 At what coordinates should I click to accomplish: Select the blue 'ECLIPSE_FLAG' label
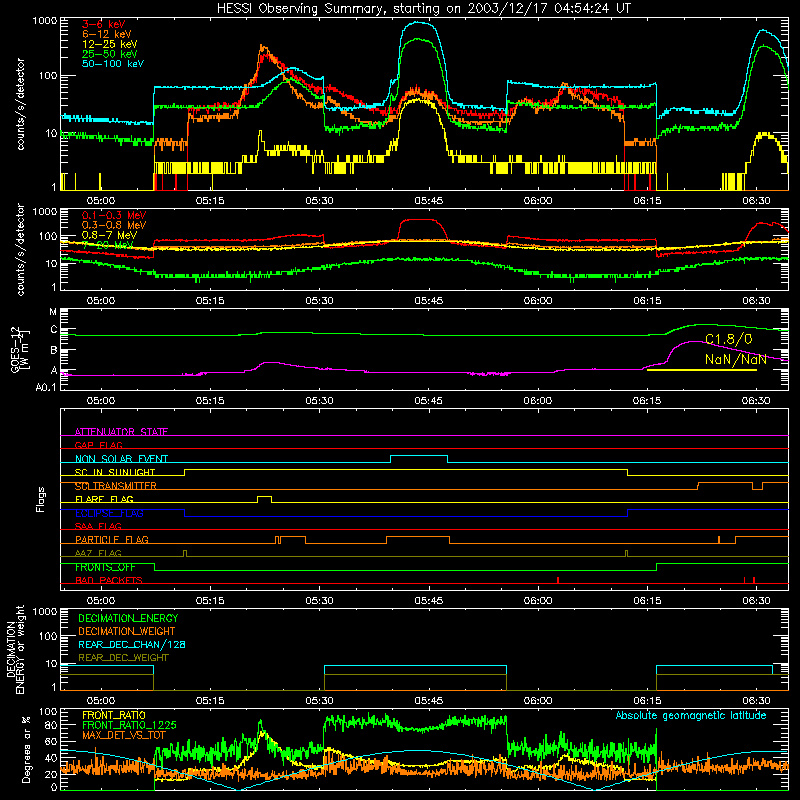(x=109, y=513)
